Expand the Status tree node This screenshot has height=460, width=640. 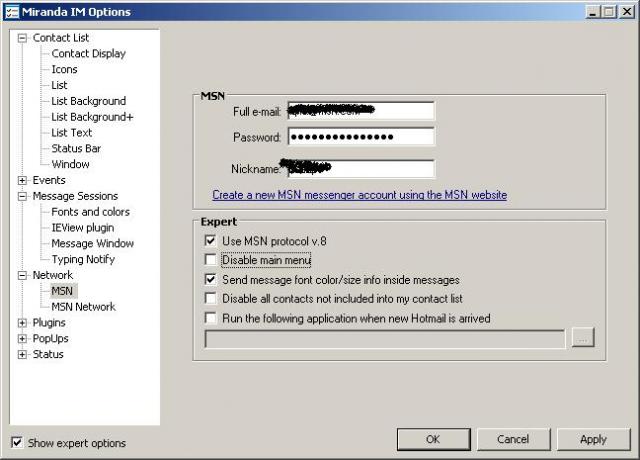22,354
